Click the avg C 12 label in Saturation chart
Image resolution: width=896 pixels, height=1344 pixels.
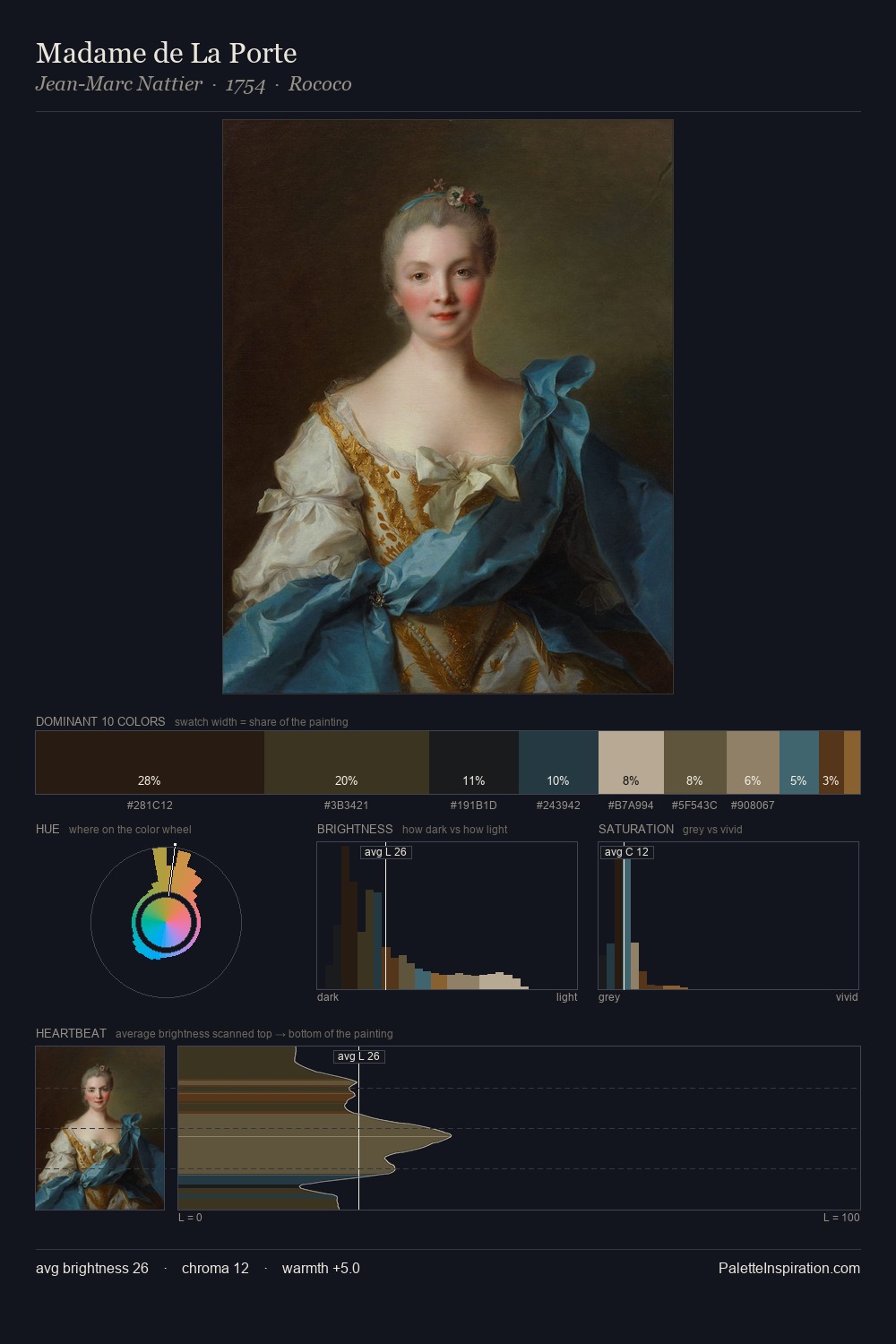pos(626,852)
